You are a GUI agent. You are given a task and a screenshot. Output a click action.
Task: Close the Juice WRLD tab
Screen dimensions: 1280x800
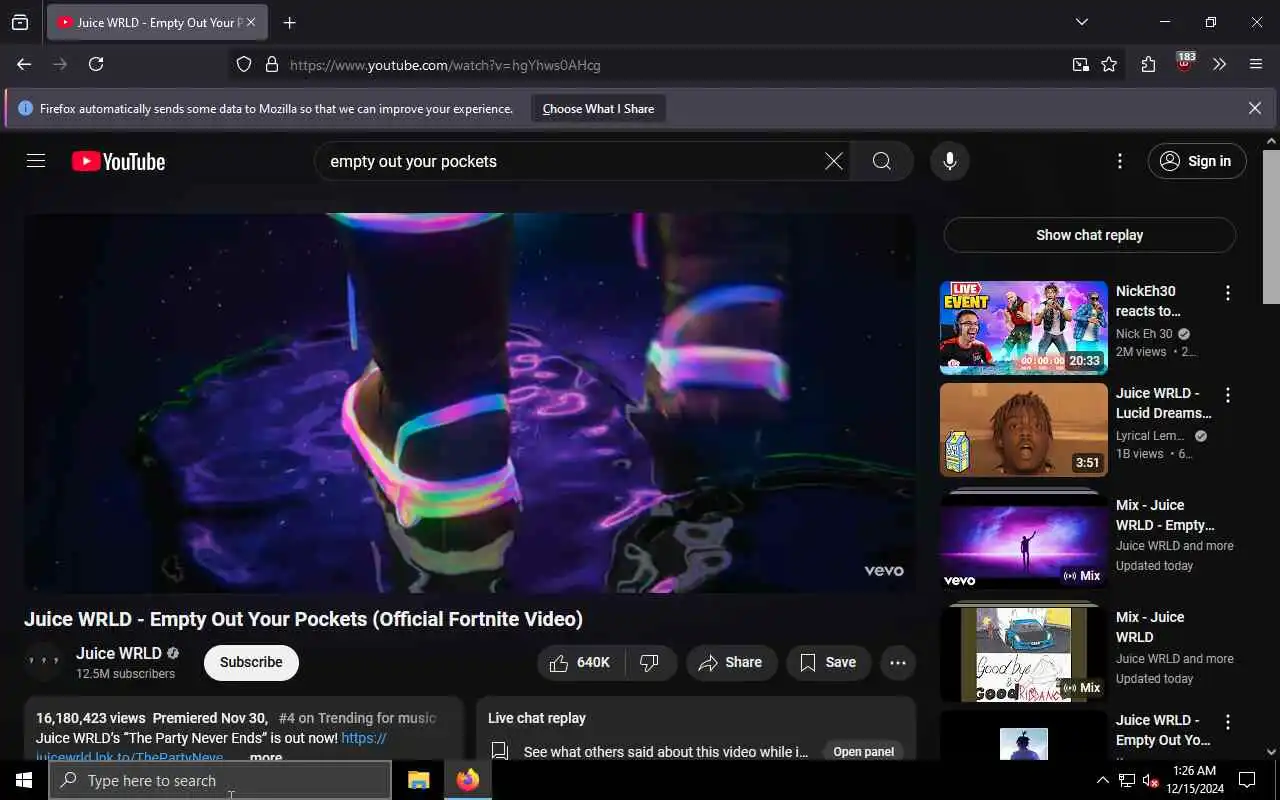(x=251, y=22)
